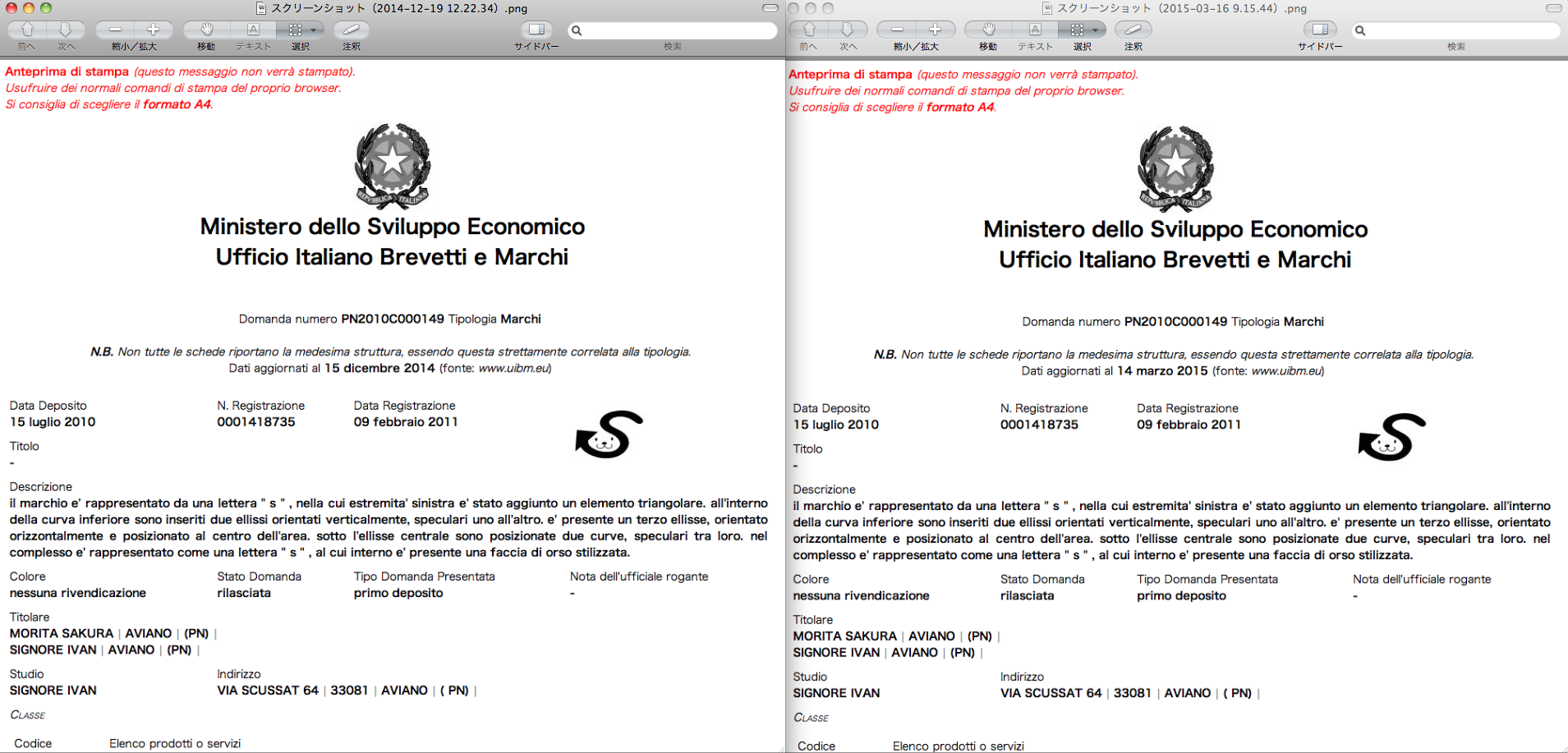
Task: Select the Move hand tool in right window
Action: click(988, 30)
